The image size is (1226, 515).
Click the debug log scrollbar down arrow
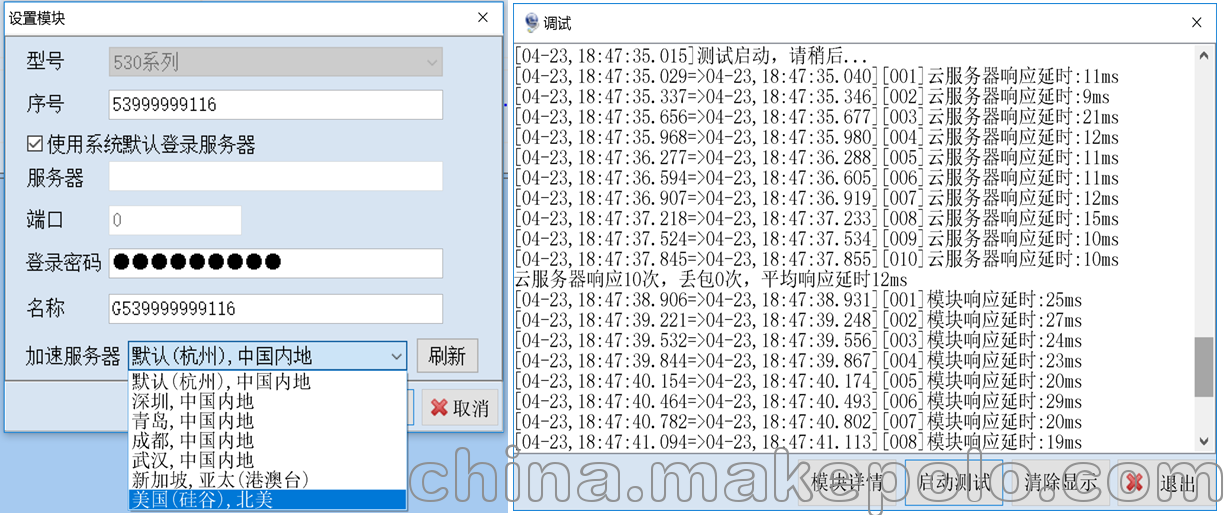coord(1204,441)
